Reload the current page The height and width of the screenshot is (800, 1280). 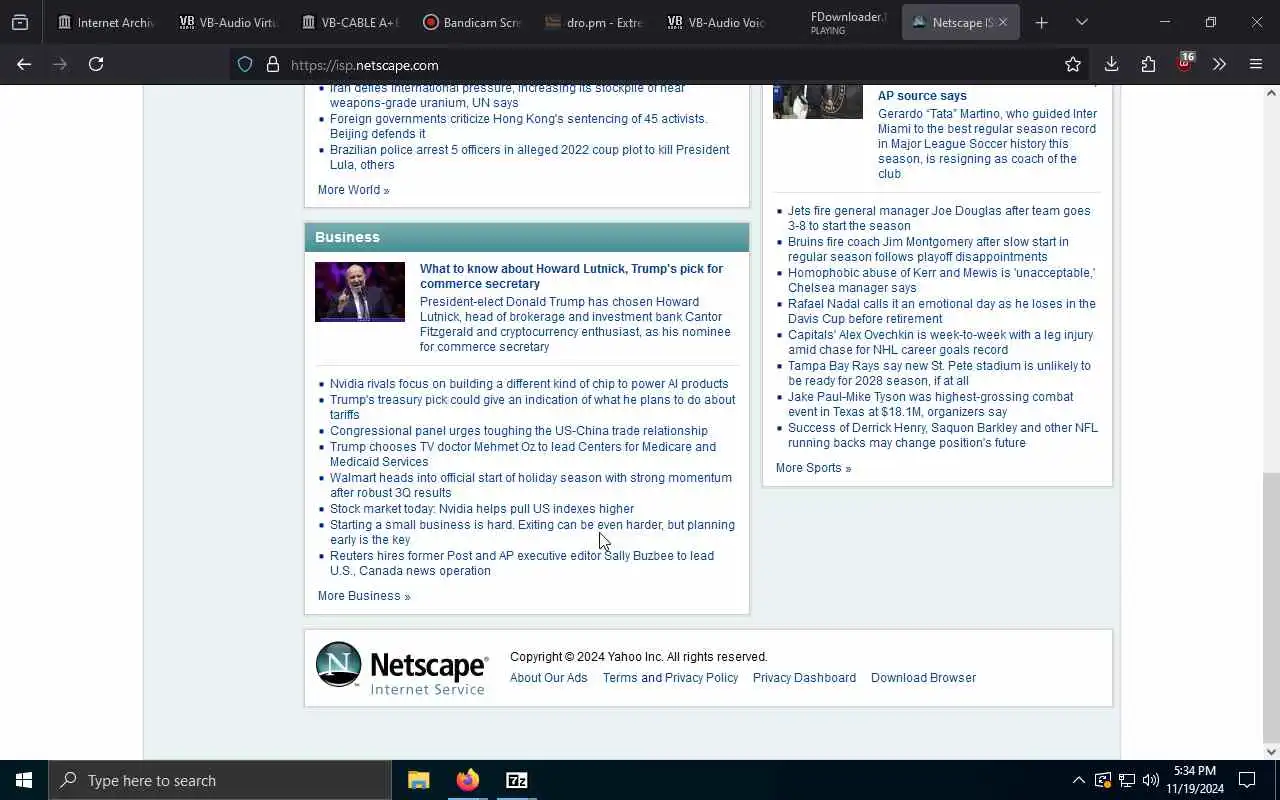pos(96,64)
